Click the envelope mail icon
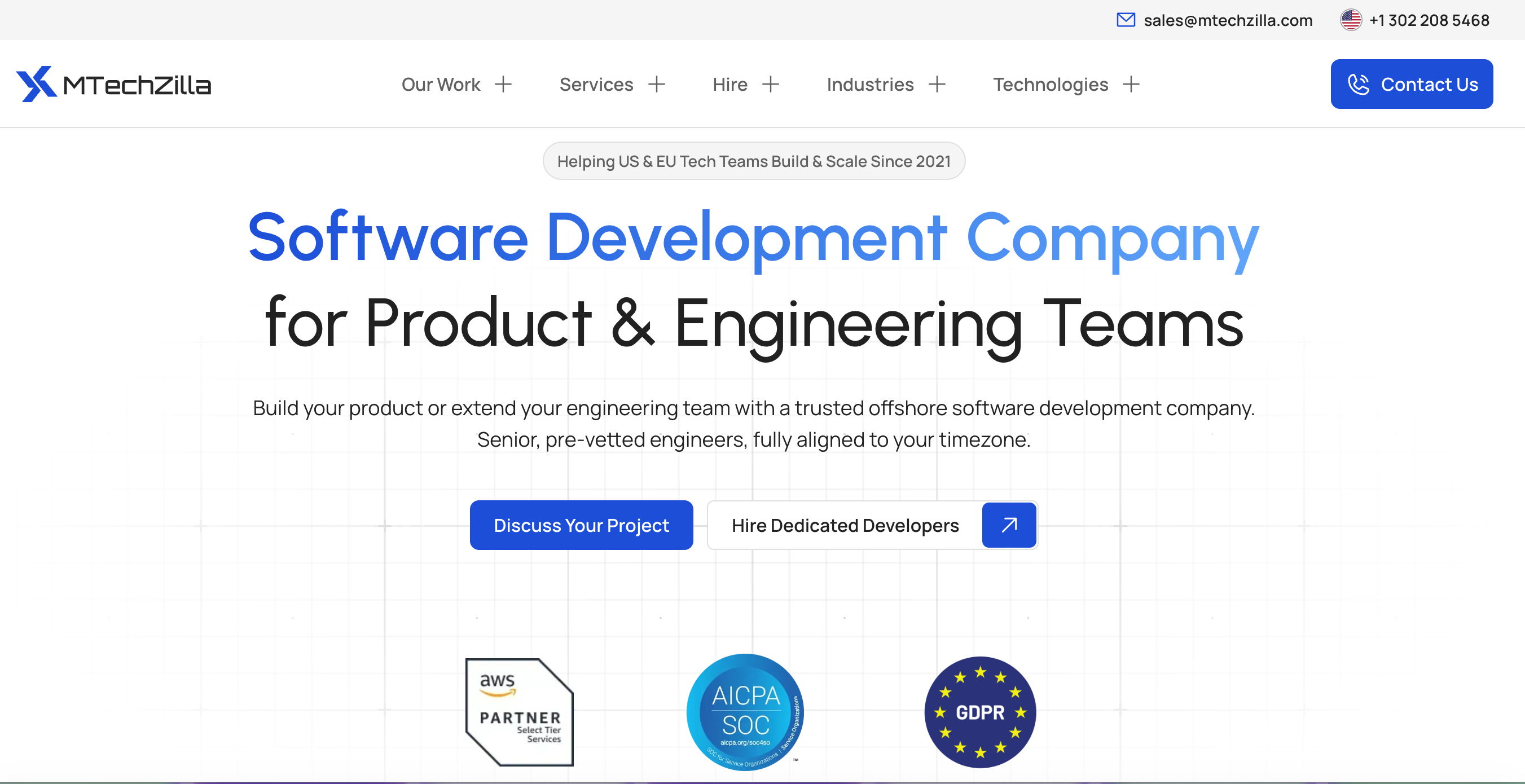Viewport: 1525px width, 784px height. point(1126,20)
